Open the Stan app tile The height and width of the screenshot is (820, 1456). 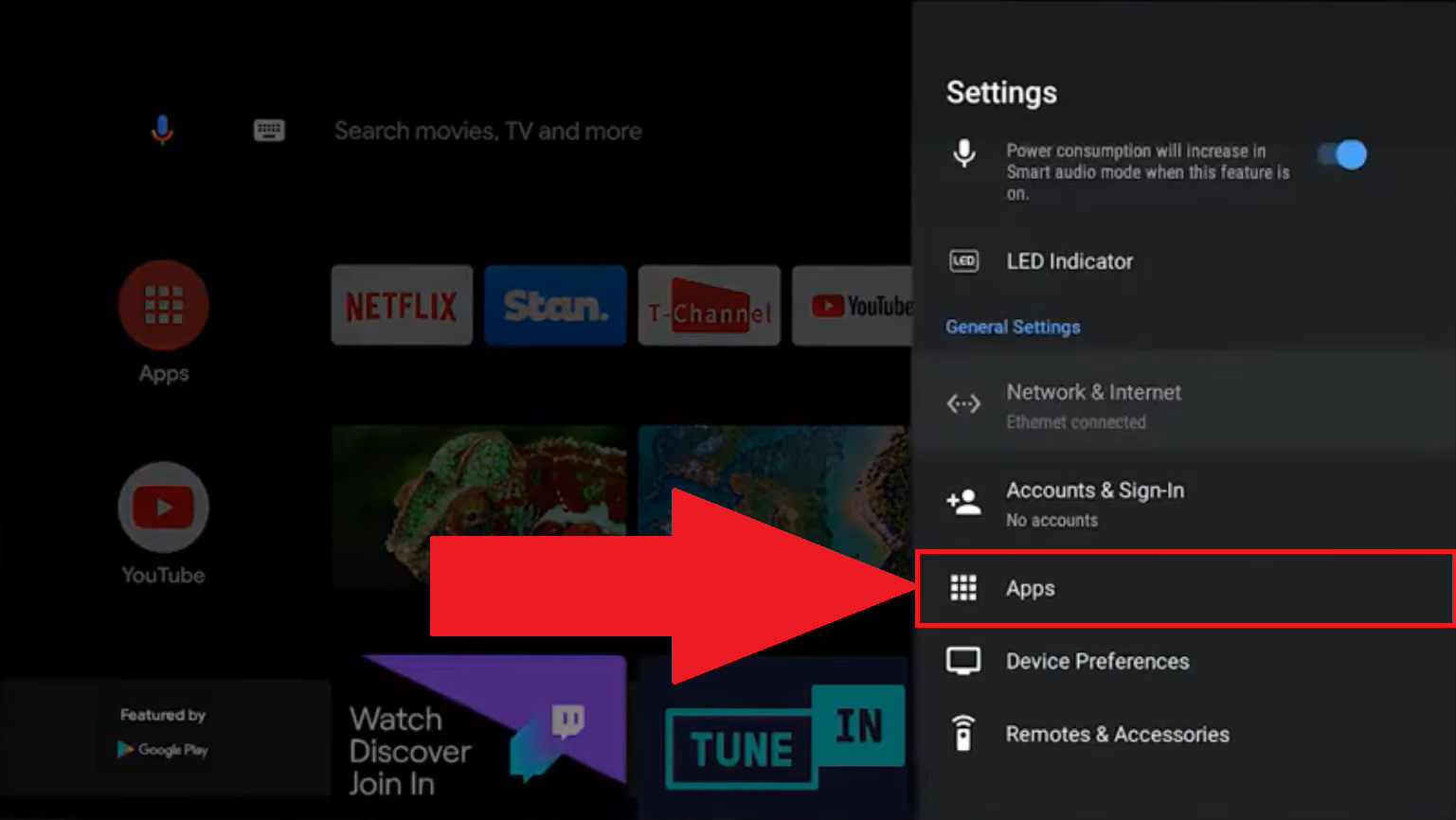(x=555, y=306)
